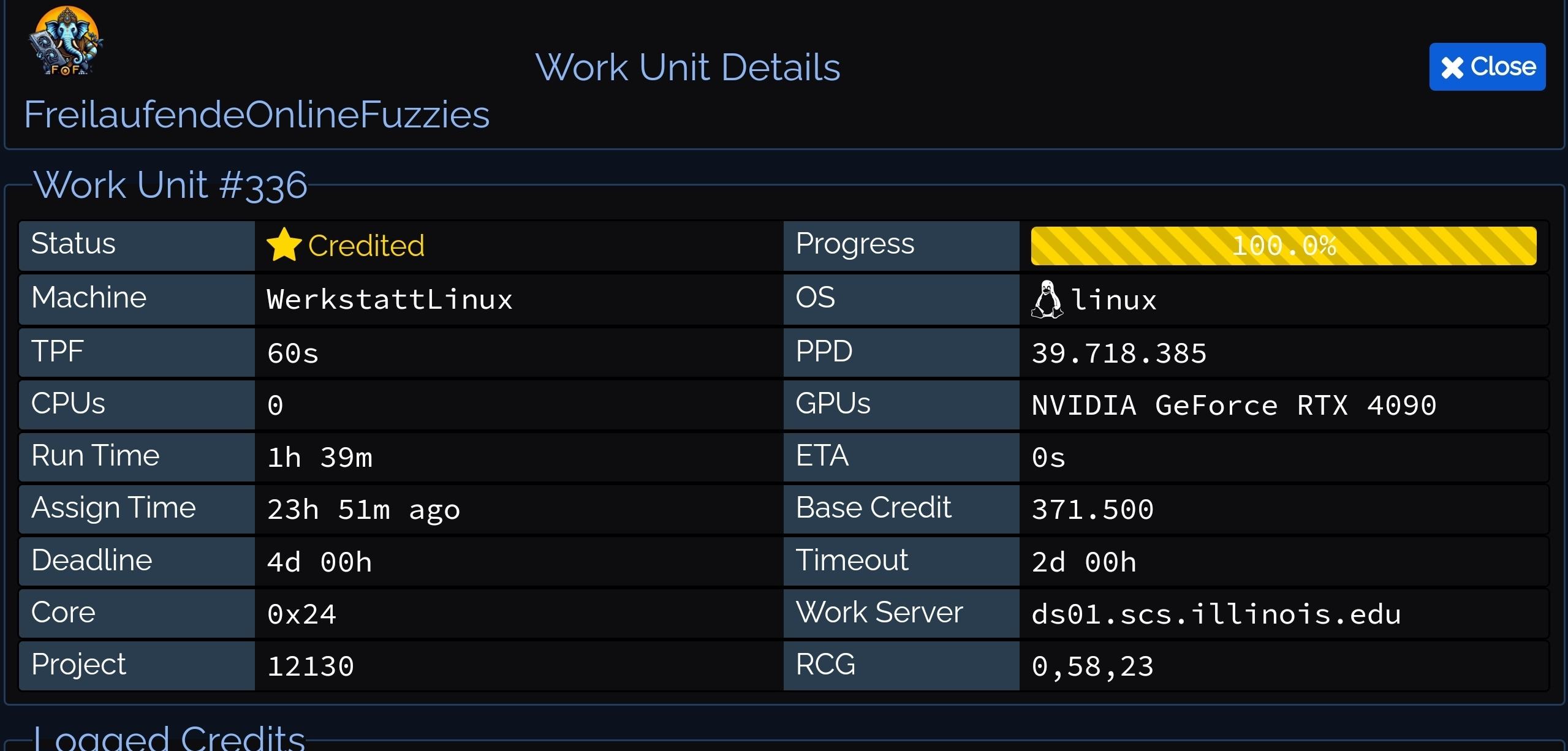Click the gold Credited star icon
The width and height of the screenshot is (1568, 751).
point(284,245)
